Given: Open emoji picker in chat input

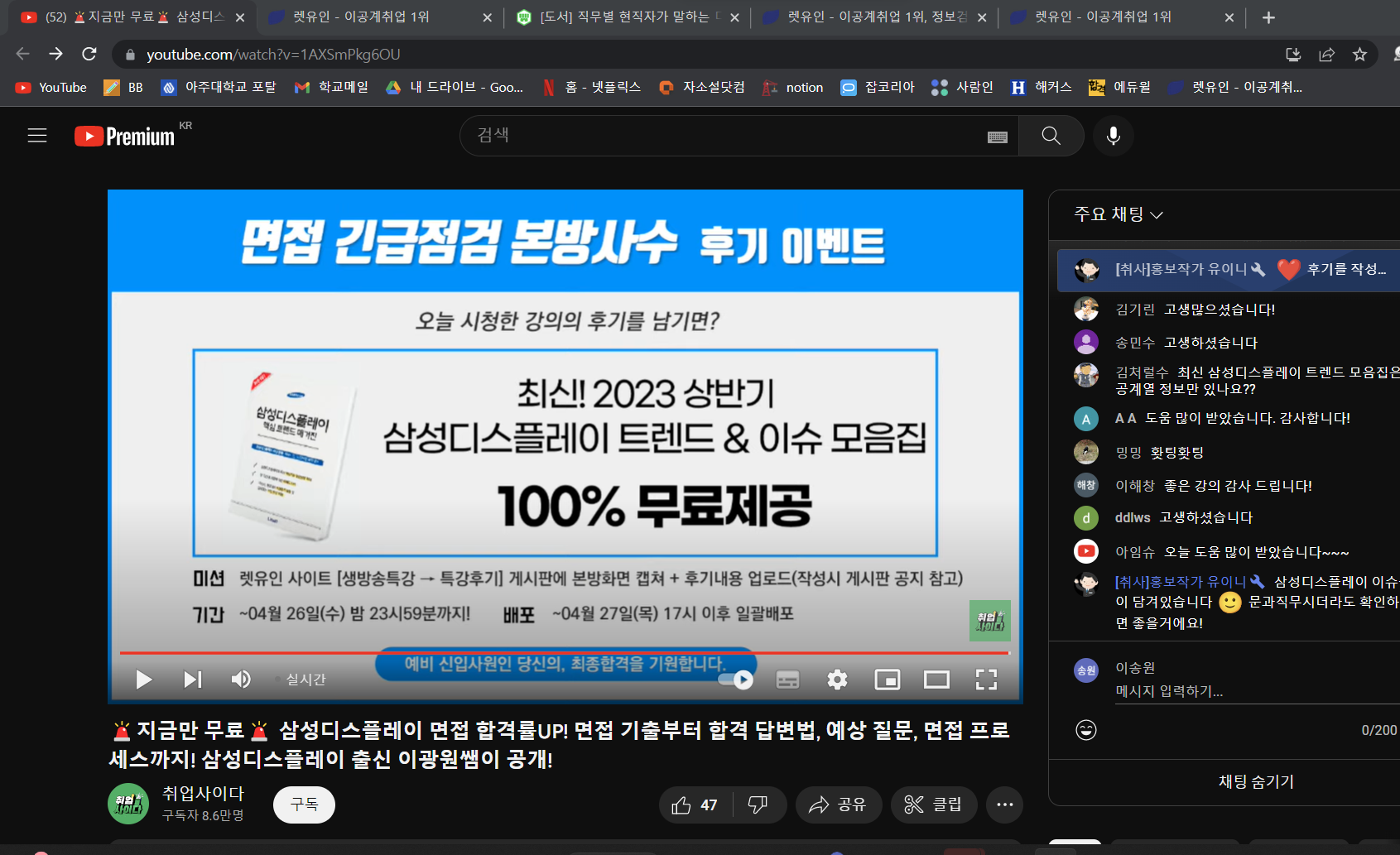Looking at the screenshot, I should point(1086,730).
